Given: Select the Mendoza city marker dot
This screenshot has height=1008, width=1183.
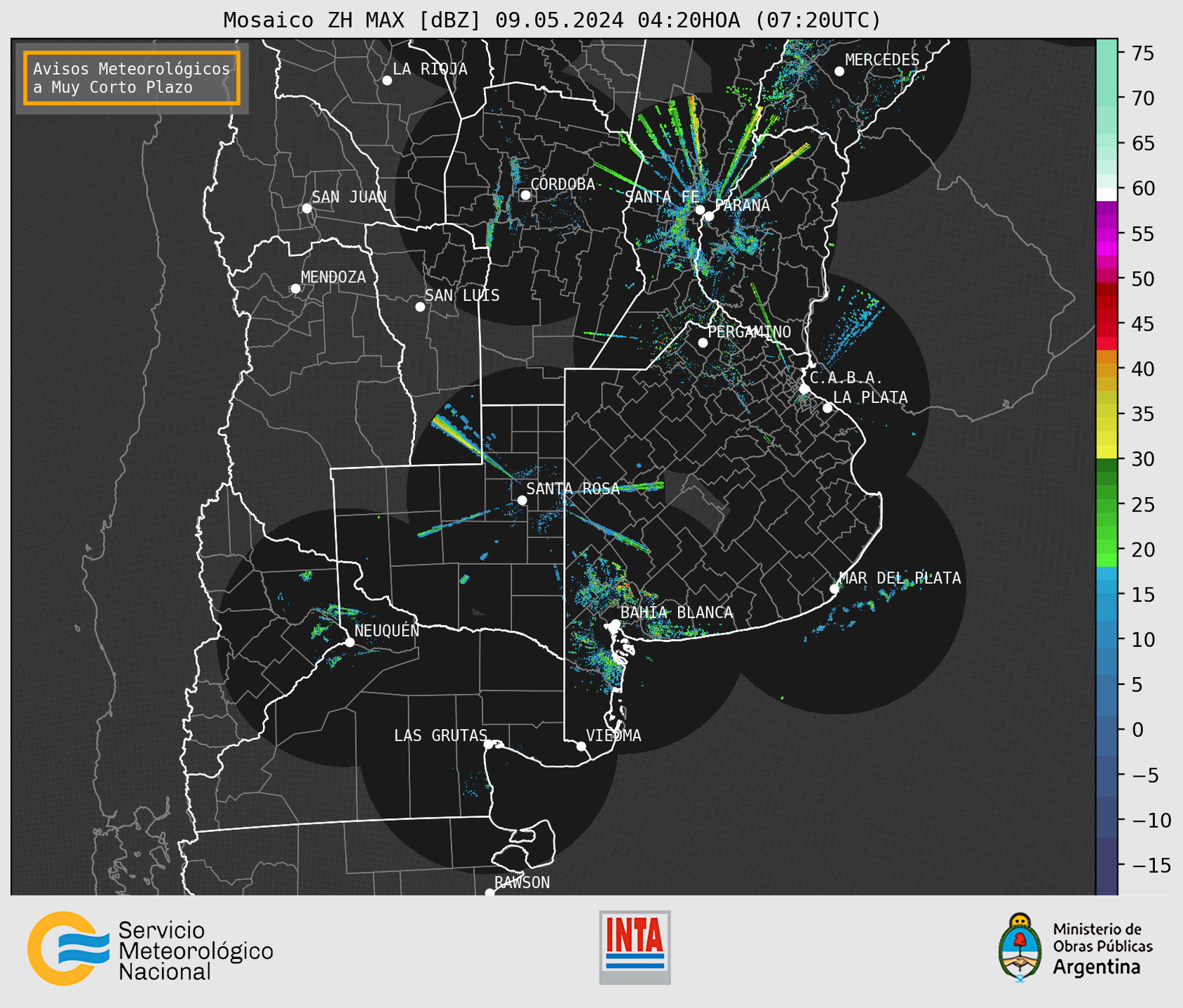Looking at the screenshot, I should (x=295, y=289).
